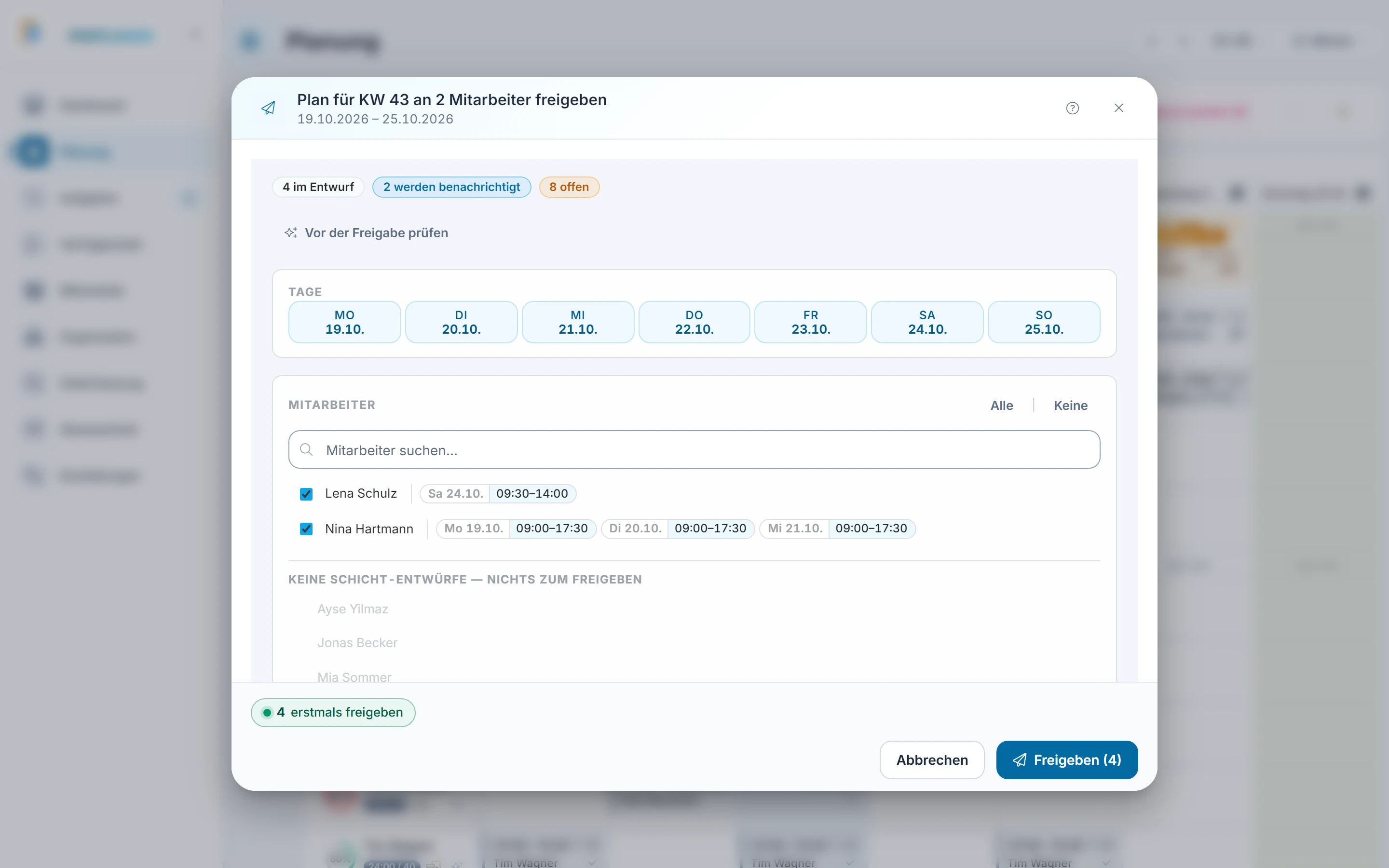
Task: Click the '8 offen' badge
Action: [569, 187]
